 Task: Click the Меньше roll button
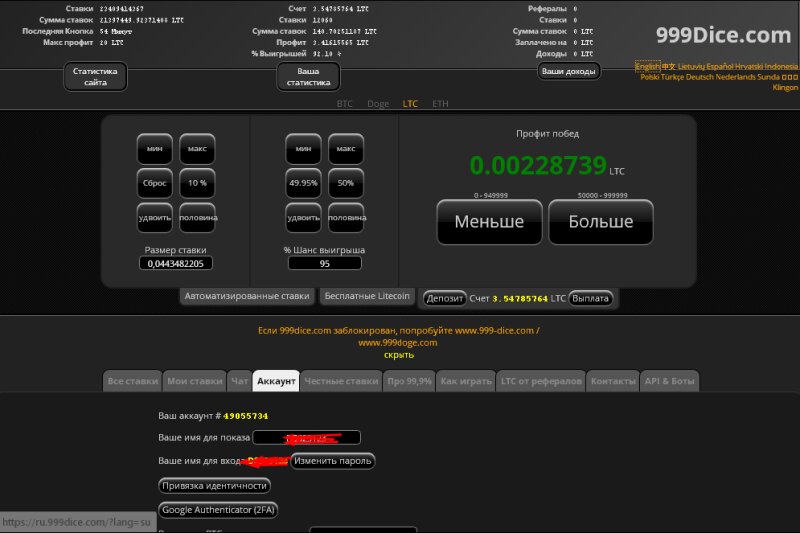489,222
